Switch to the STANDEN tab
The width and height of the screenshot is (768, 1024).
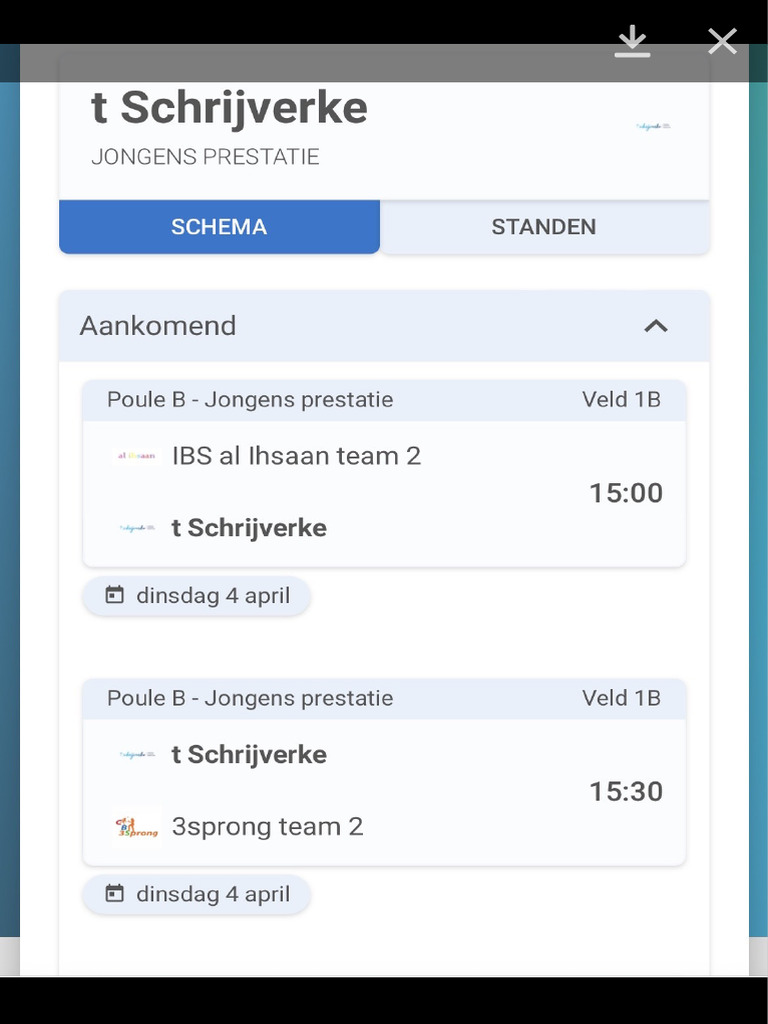pos(544,227)
